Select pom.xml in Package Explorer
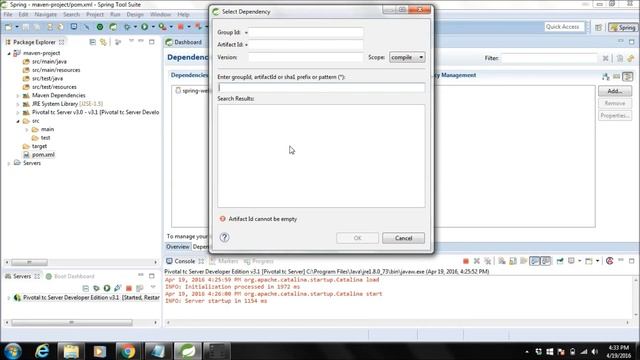Image resolution: width=640 pixels, height=360 pixels. (43, 155)
